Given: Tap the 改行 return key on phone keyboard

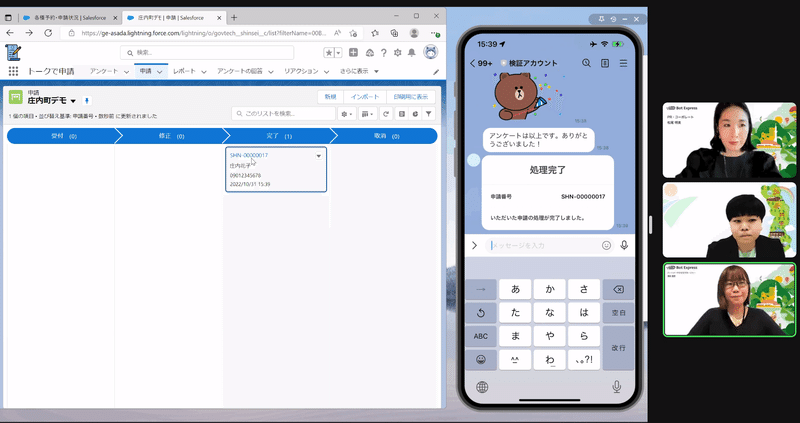Looking at the screenshot, I should point(618,348).
